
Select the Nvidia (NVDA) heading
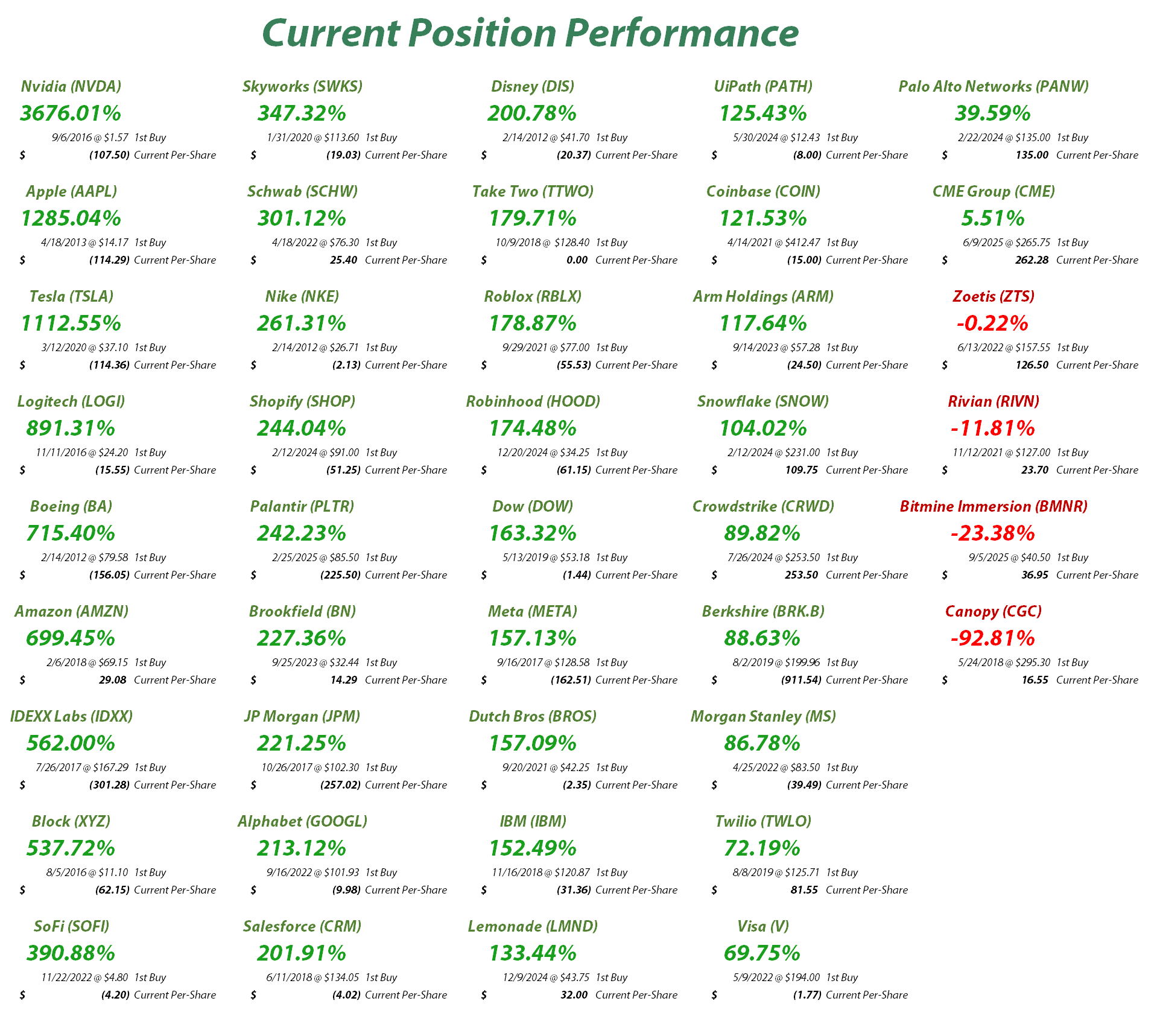(71, 86)
